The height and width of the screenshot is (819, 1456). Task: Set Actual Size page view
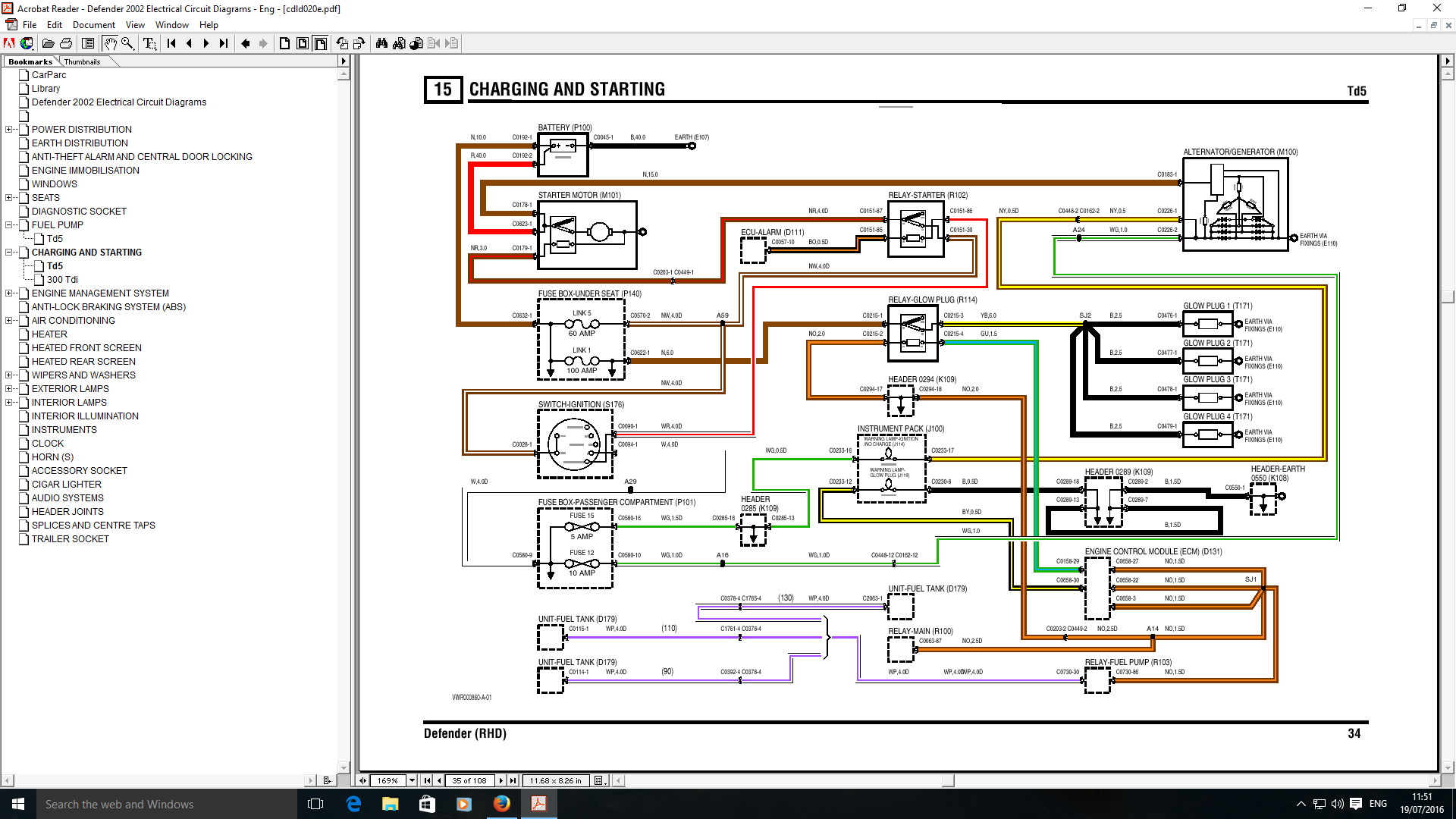284,43
